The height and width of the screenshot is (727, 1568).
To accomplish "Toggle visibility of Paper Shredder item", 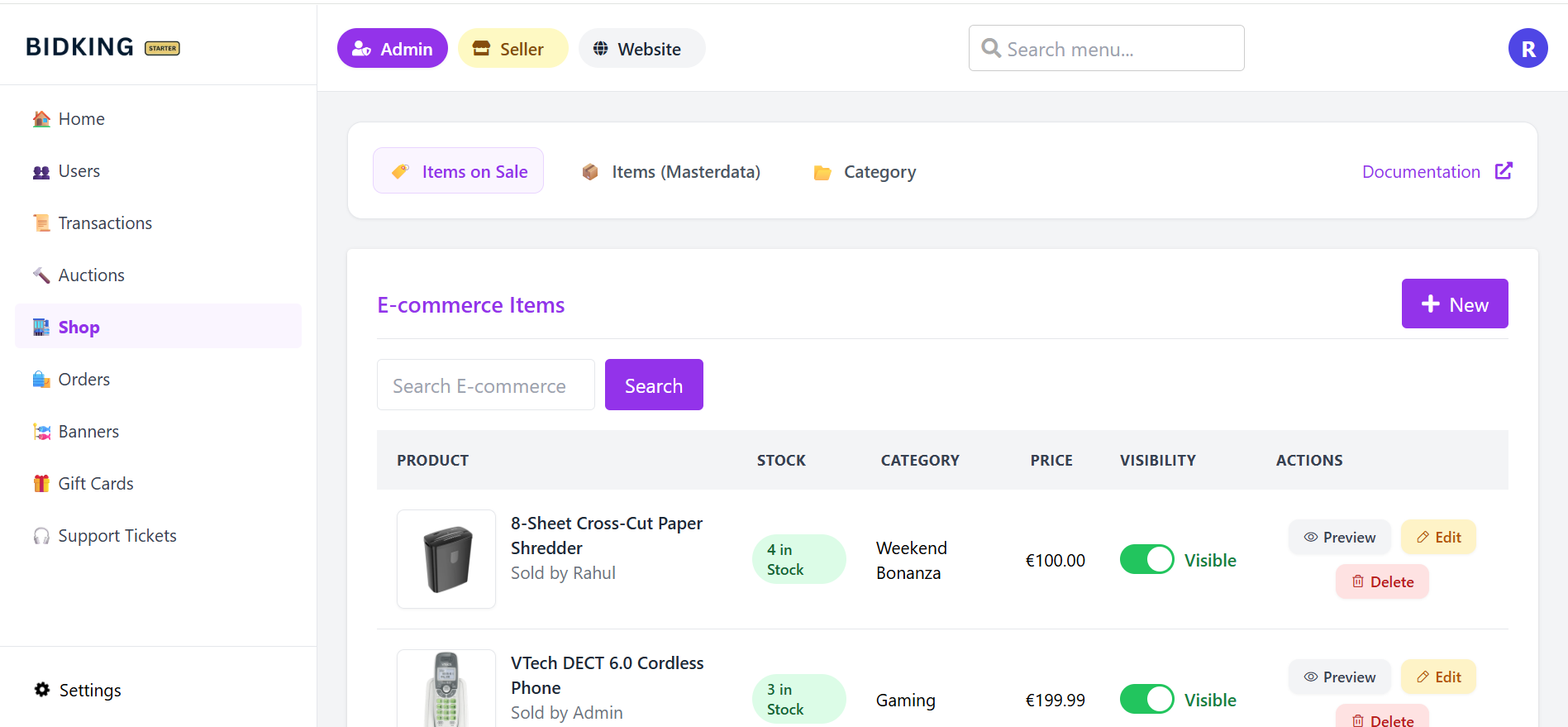I will point(1146,560).
